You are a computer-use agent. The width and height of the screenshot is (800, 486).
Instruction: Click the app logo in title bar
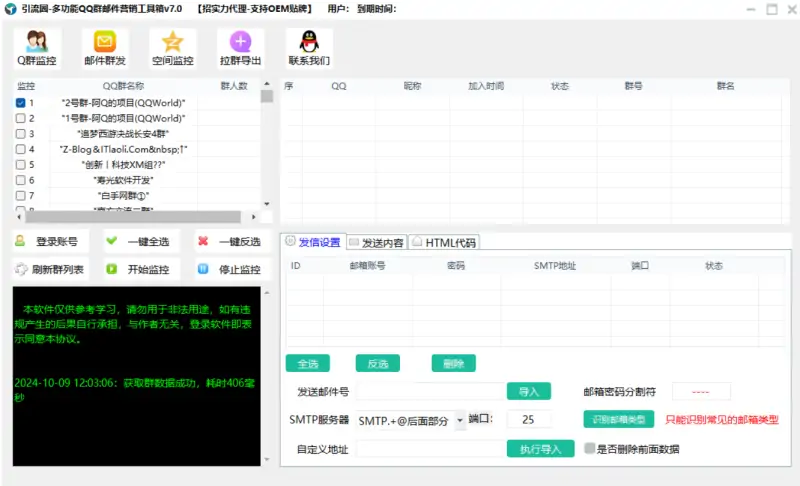pyautogui.click(x=10, y=9)
